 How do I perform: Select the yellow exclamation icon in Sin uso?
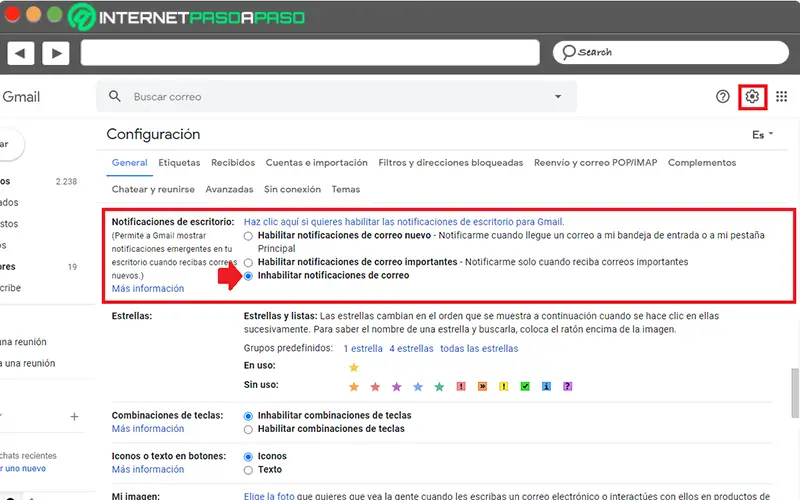click(504, 386)
